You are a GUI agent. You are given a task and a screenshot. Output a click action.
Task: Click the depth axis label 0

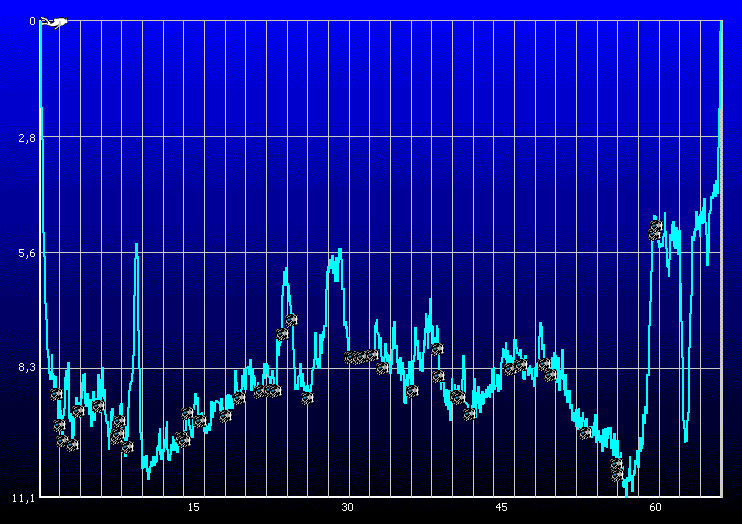click(32, 21)
